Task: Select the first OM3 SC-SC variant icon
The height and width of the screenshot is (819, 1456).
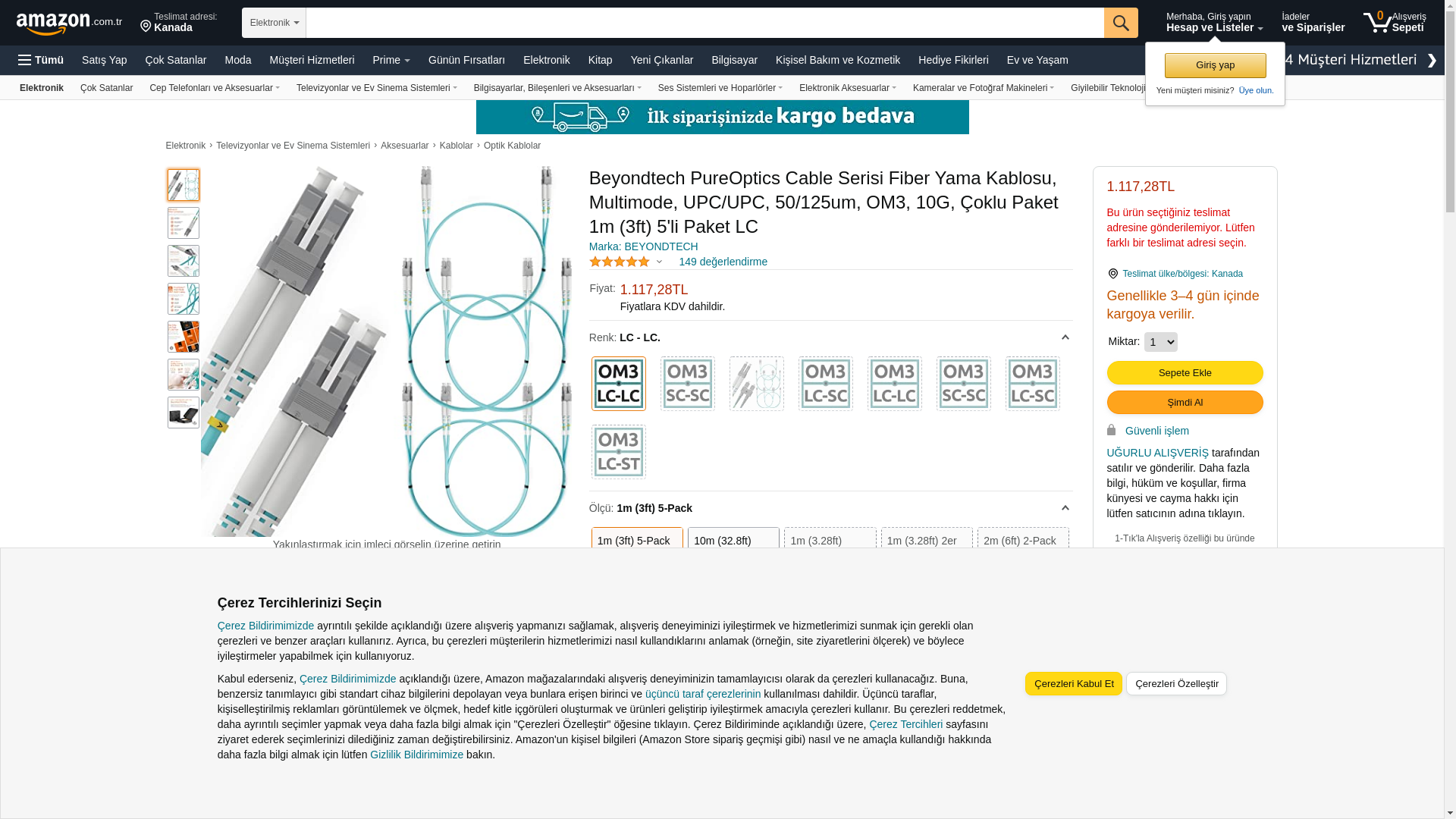Action: [688, 384]
